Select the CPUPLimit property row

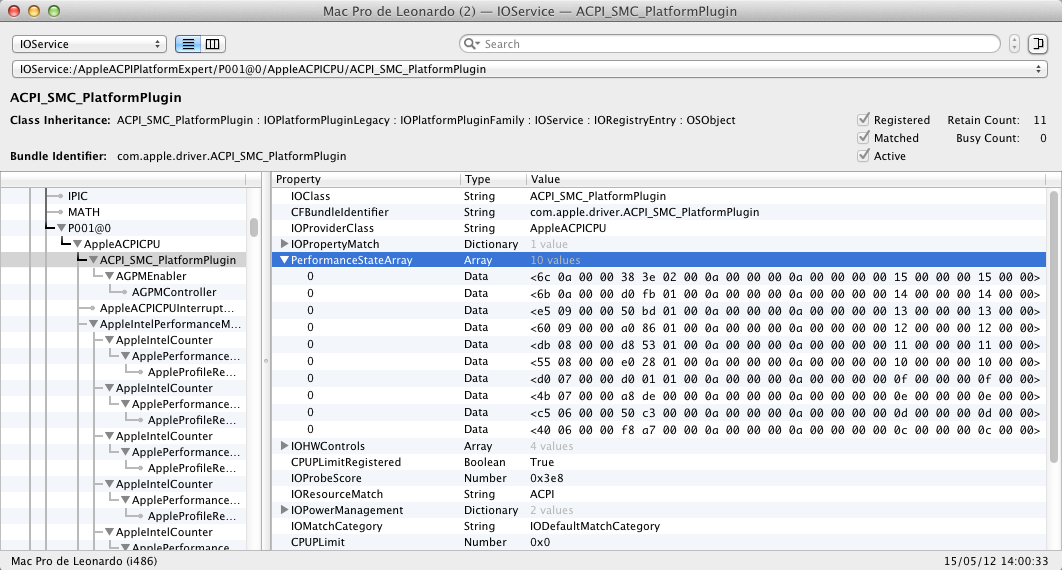coord(659,542)
